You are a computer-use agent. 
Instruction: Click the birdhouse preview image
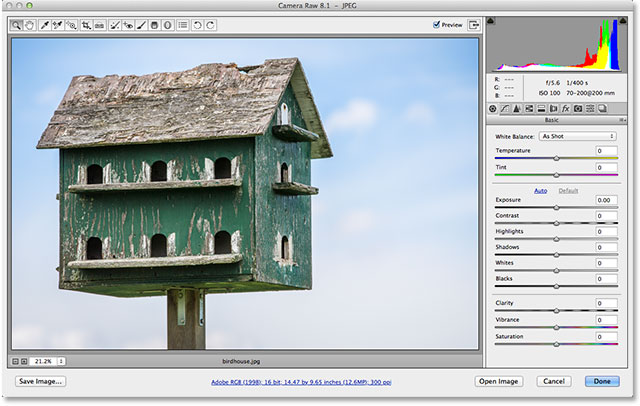245,194
